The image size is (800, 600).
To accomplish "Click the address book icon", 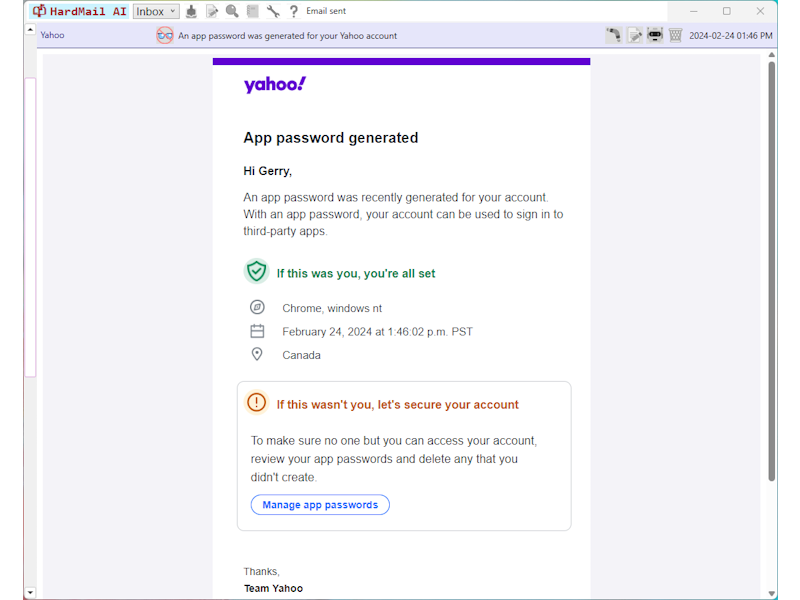I will point(252,11).
